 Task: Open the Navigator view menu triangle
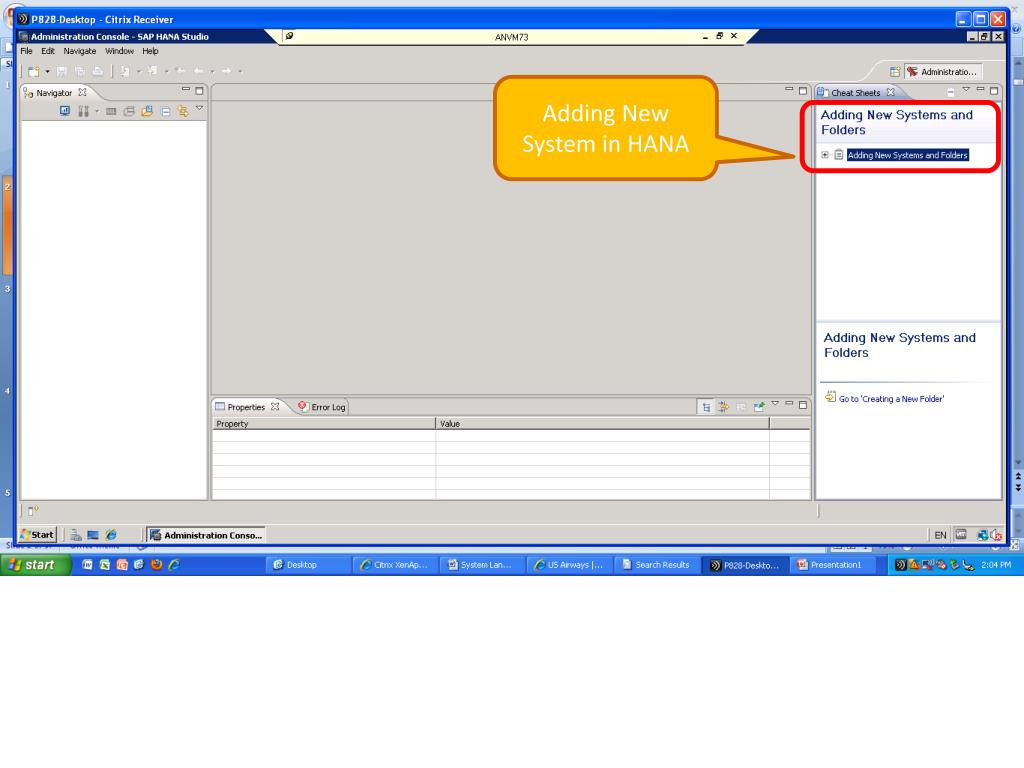click(x=199, y=108)
